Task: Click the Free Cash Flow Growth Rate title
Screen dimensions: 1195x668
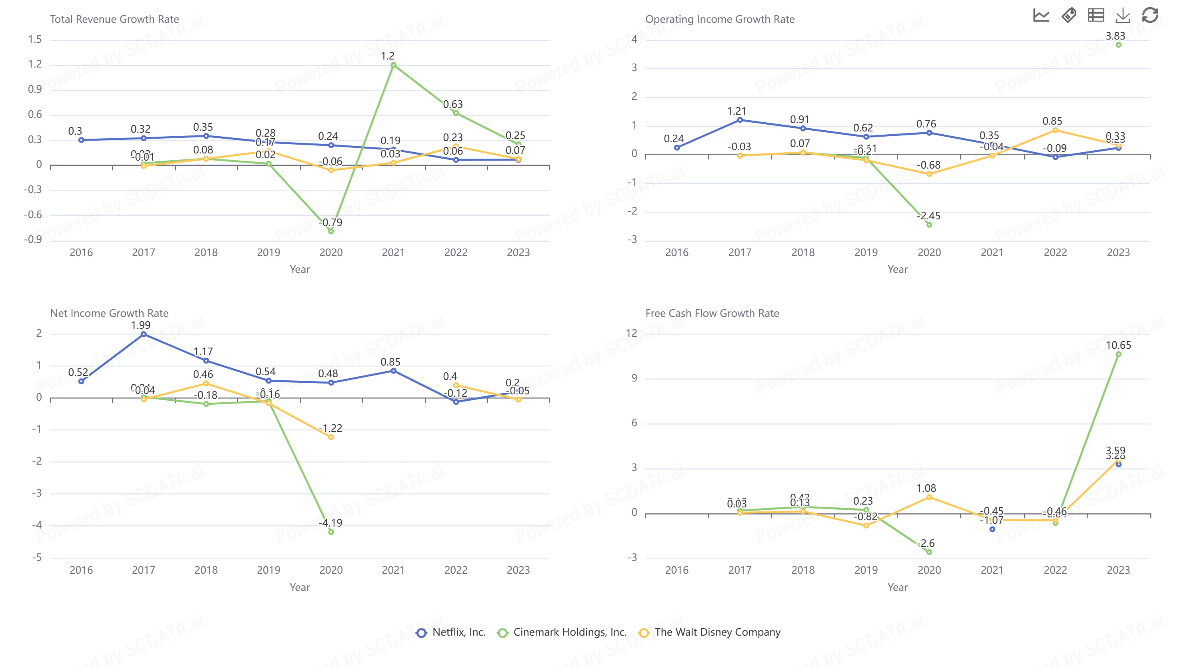Action: [712, 313]
